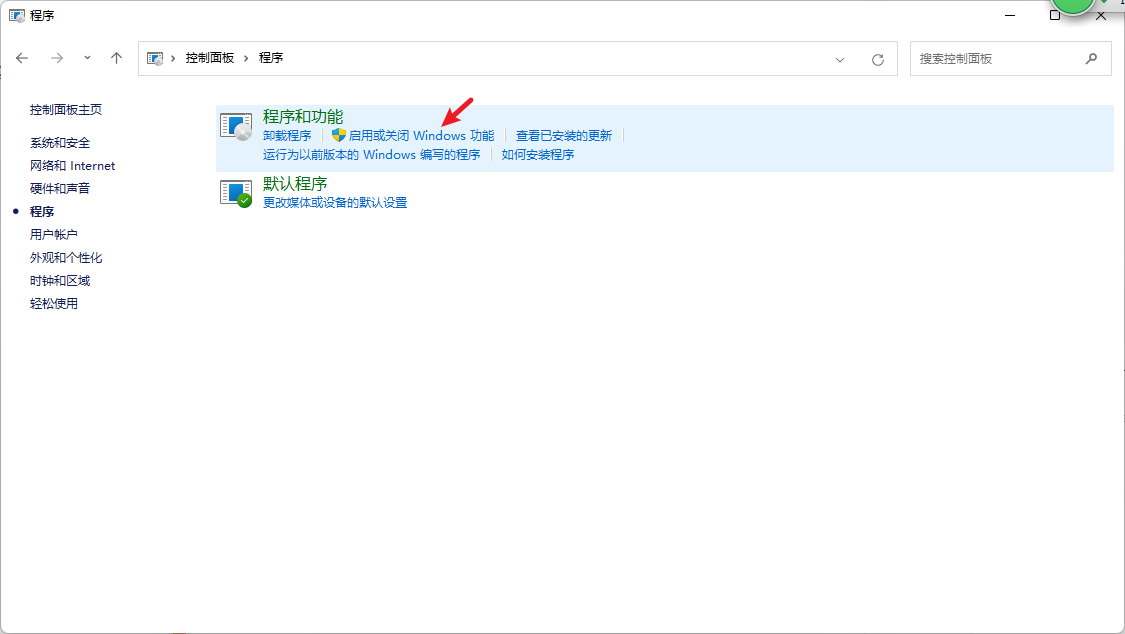The image size is (1125, 634).
Task: Click the 程序和功能 icon
Action: click(x=236, y=127)
